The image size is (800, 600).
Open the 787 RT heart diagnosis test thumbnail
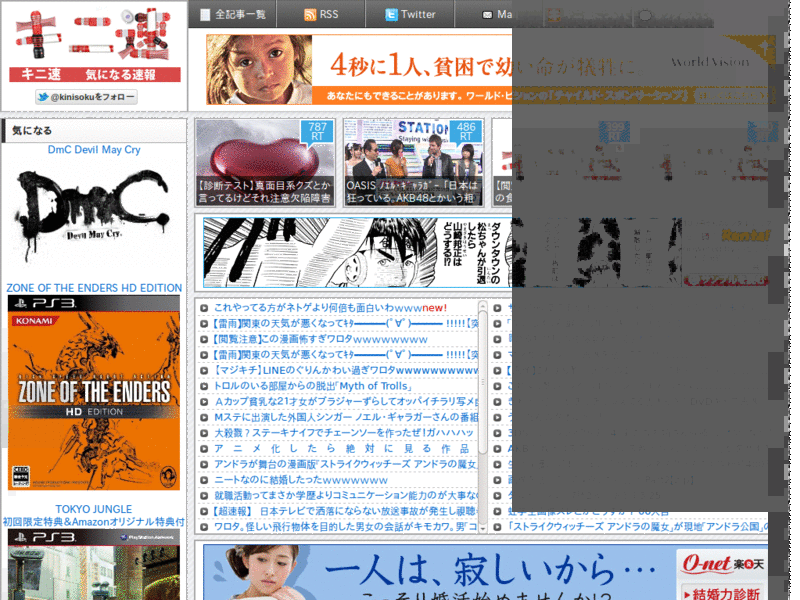click(265, 162)
